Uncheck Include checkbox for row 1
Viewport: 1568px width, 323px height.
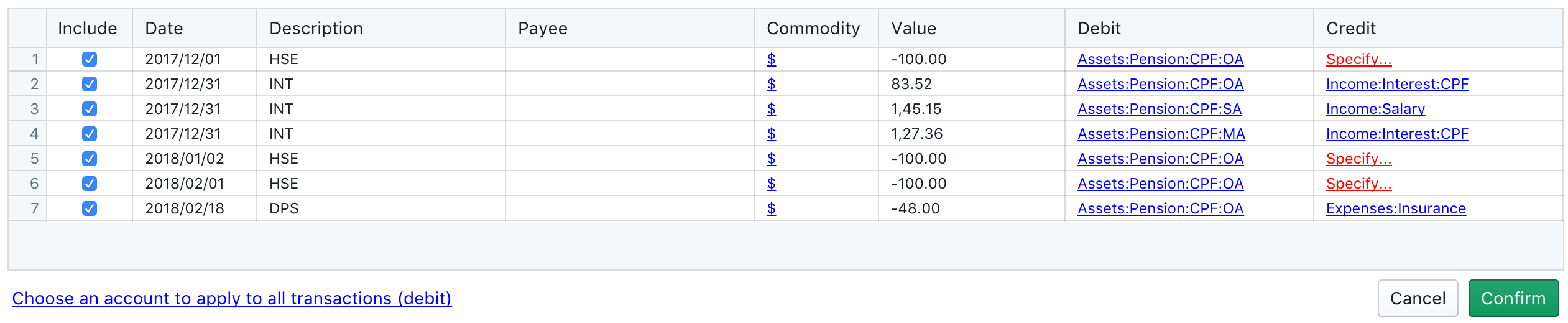[x=90, y=59]
